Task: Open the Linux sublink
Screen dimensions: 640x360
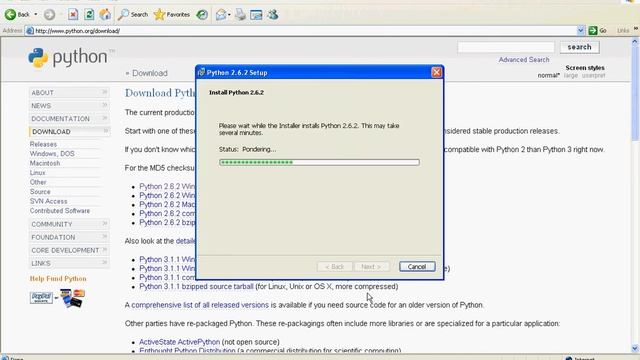Action: [x=38, y=173]
